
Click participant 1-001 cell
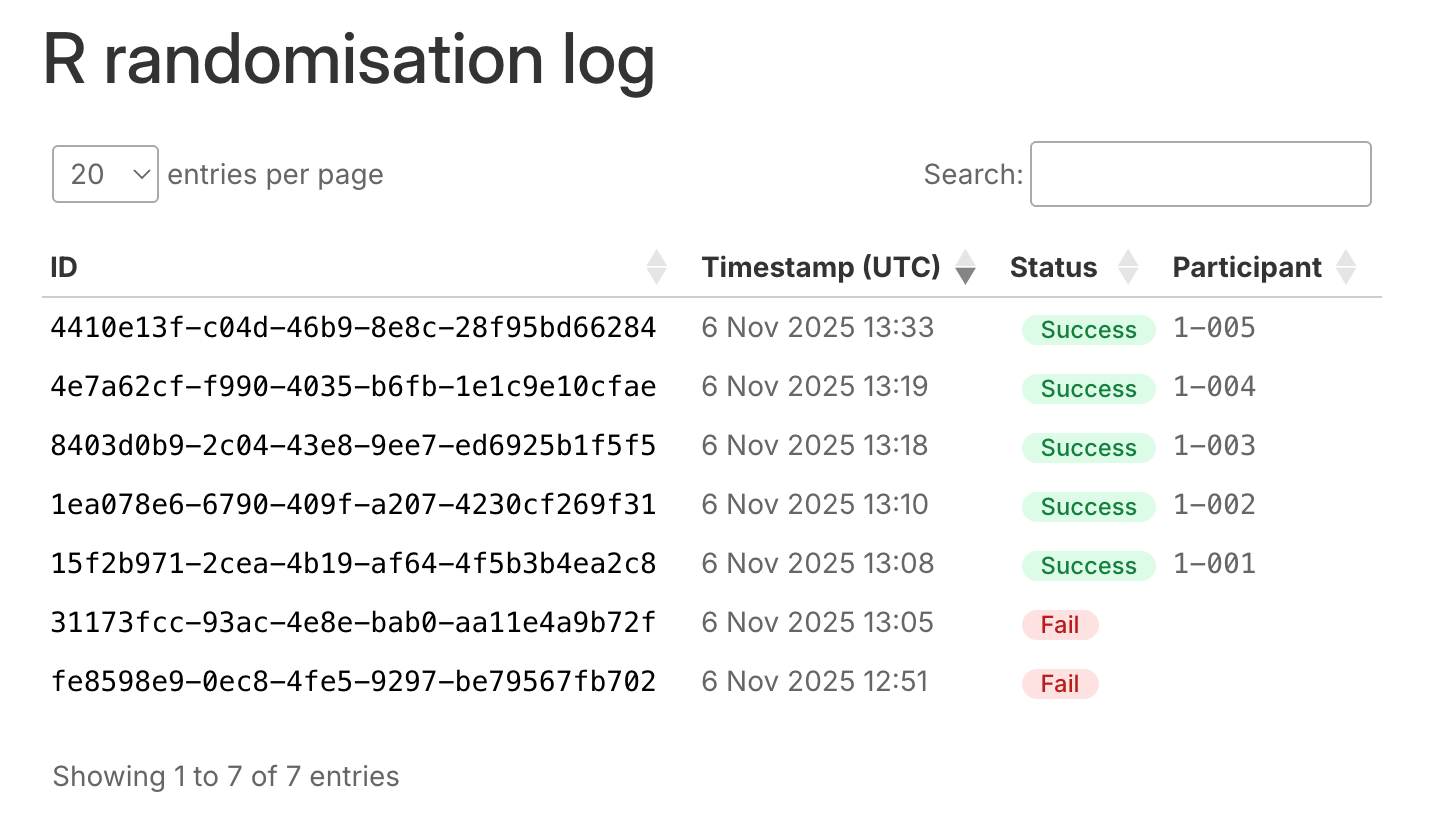tap(1214, 563)
